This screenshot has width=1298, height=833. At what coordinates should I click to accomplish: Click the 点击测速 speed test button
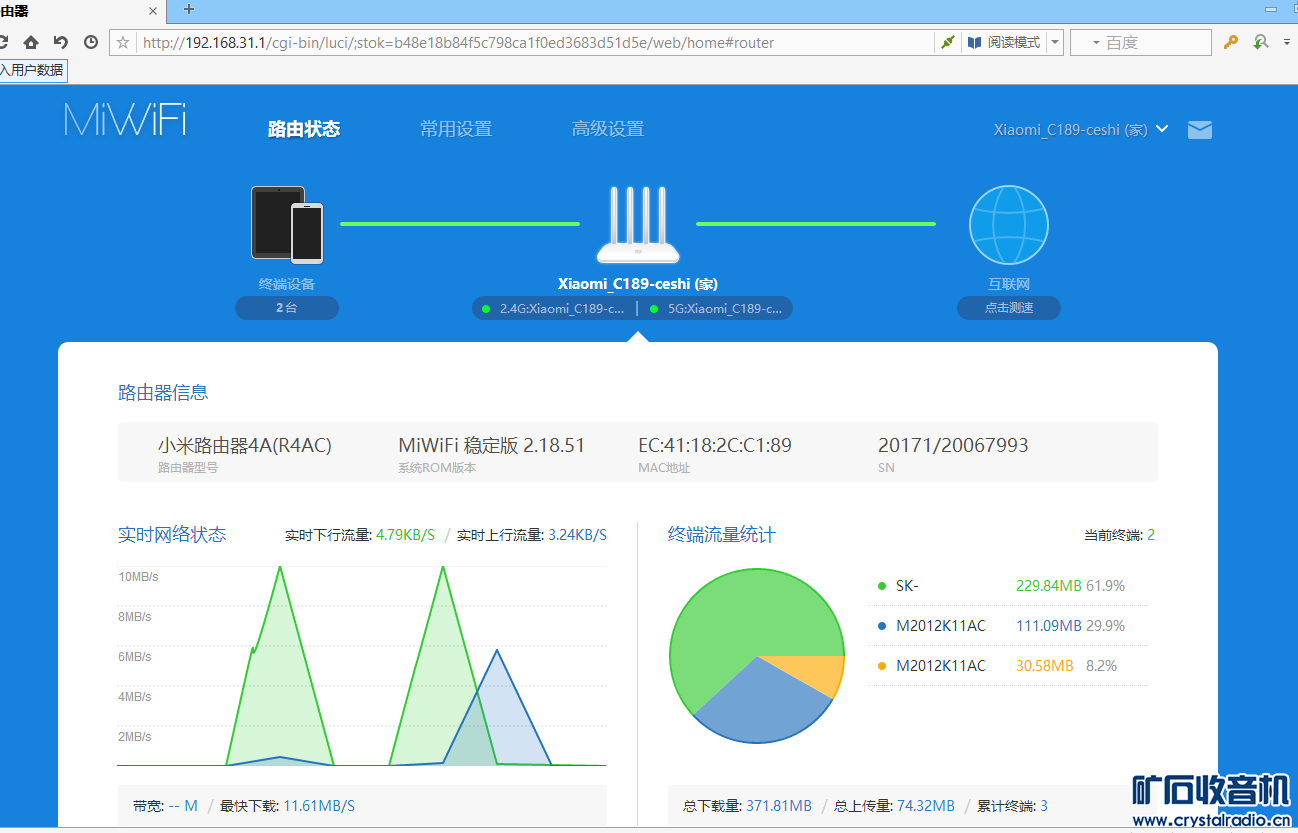click(1008, 308)
